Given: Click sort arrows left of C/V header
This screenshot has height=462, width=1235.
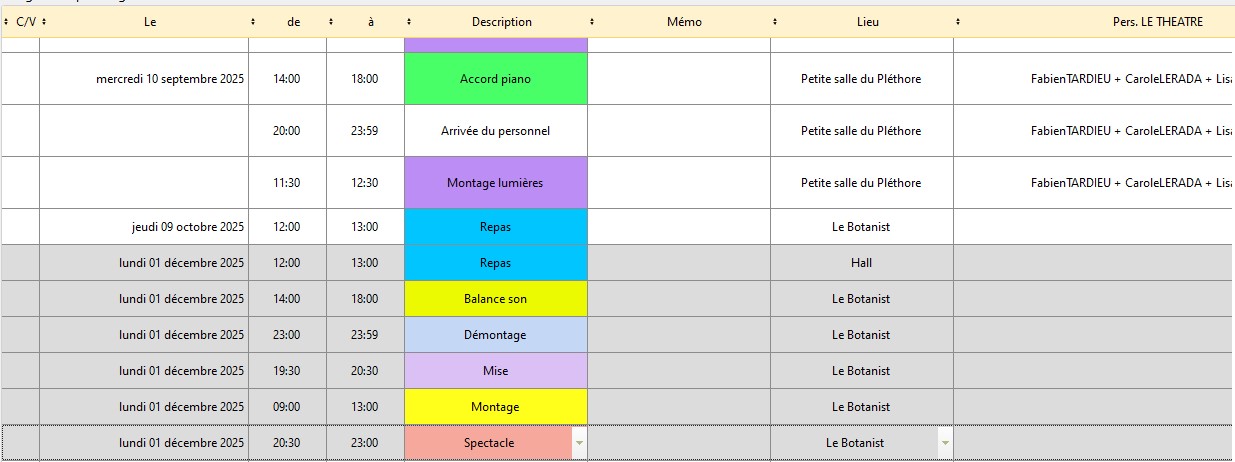Looking at the screenshot, I should pyautogui.click(x=7, y=22).
